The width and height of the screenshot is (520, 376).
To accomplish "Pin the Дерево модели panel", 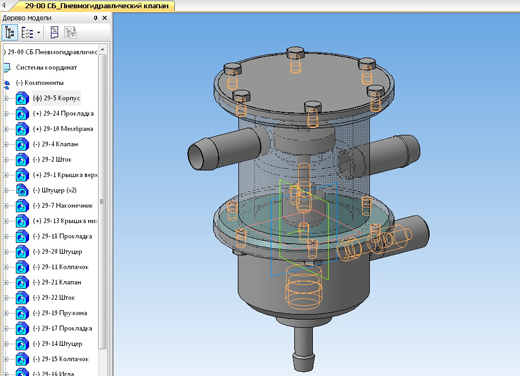I will [x=96, y=18].
